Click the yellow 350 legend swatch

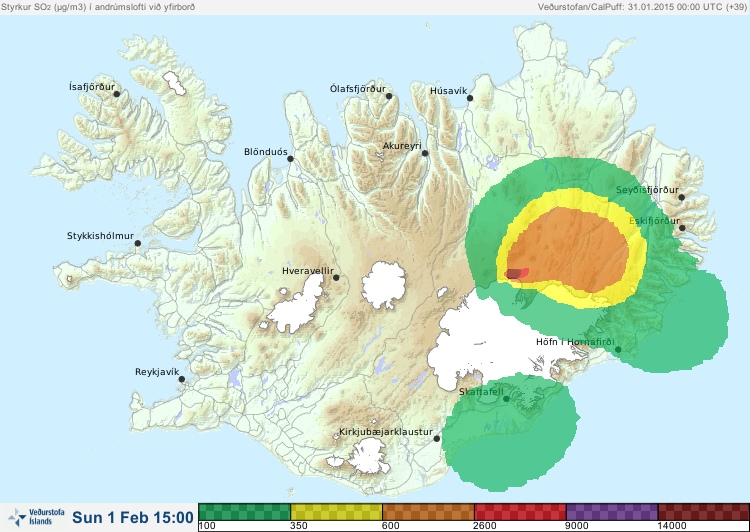tap(336, 512)
